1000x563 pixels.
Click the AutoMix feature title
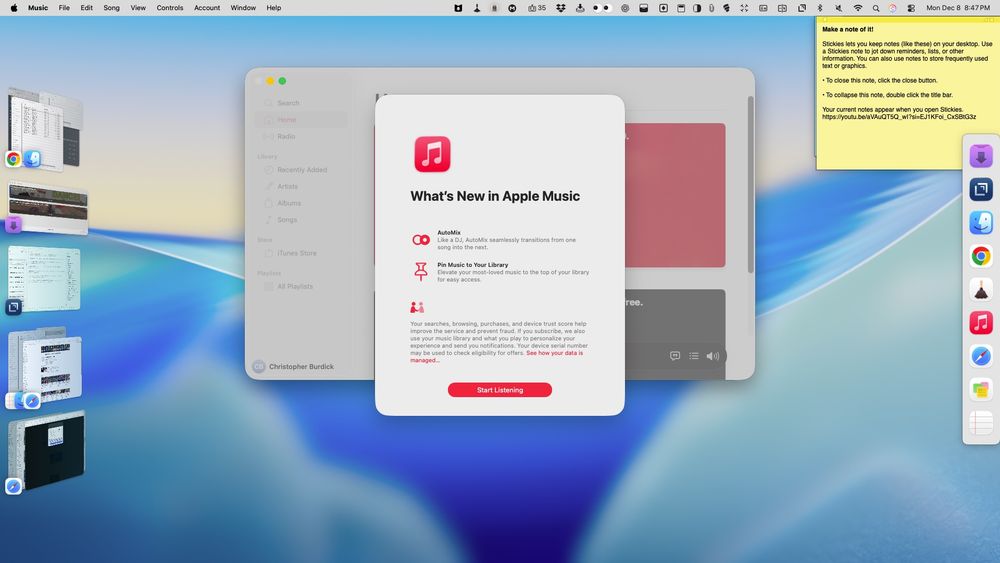coord(449,233)
